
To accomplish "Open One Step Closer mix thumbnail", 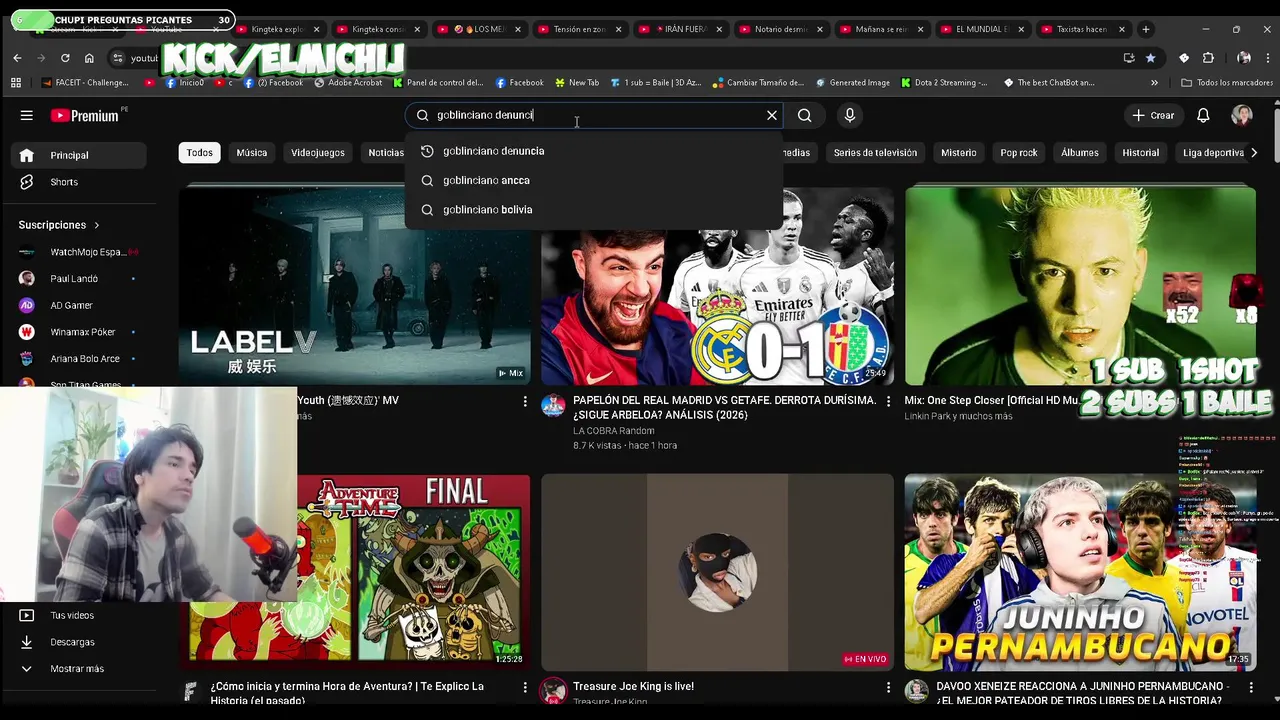I will point(1080,285).
